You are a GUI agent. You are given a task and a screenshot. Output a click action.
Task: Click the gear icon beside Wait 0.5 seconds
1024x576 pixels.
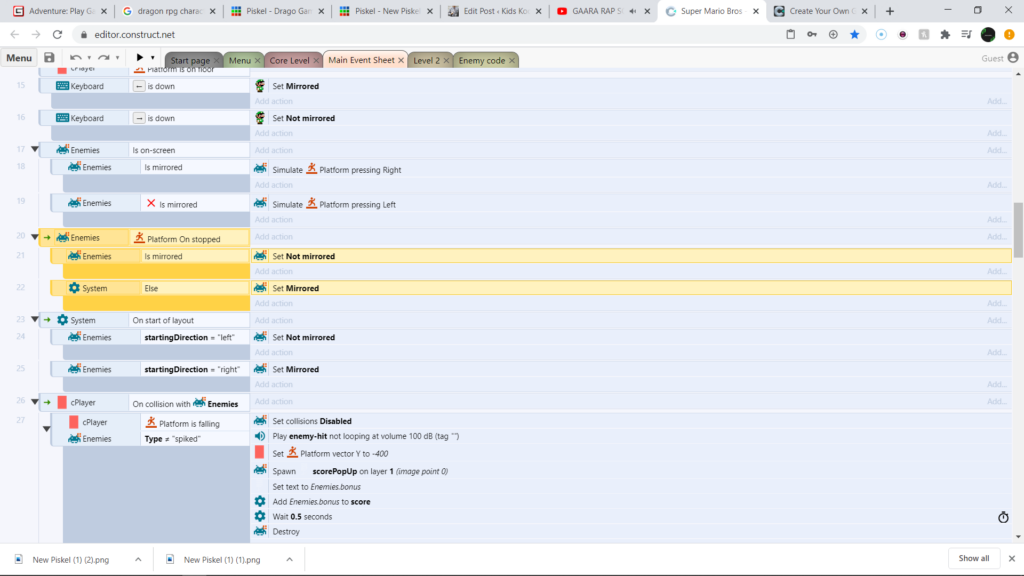click(x=260, y=516)
